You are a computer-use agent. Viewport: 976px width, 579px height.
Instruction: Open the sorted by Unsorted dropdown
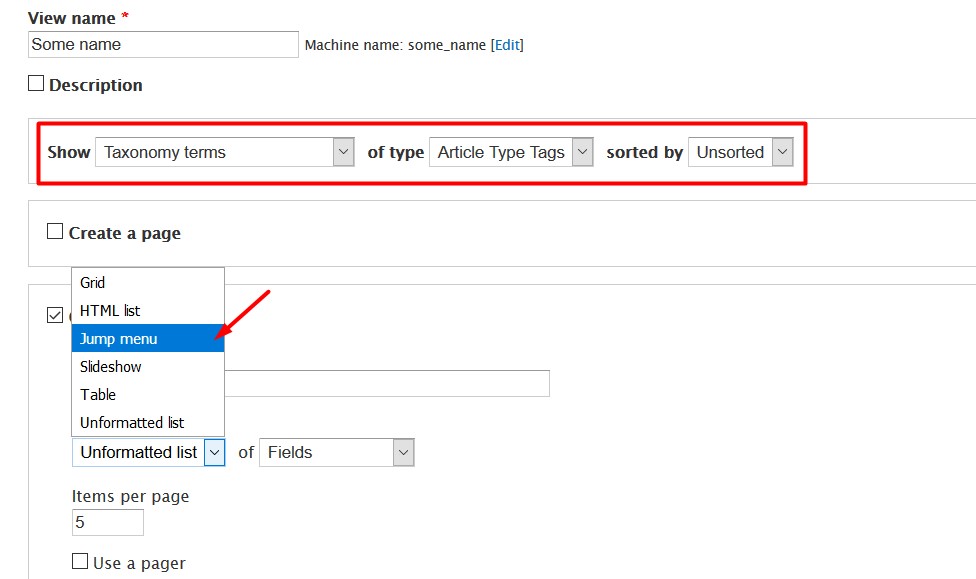(x=741, y=152)
